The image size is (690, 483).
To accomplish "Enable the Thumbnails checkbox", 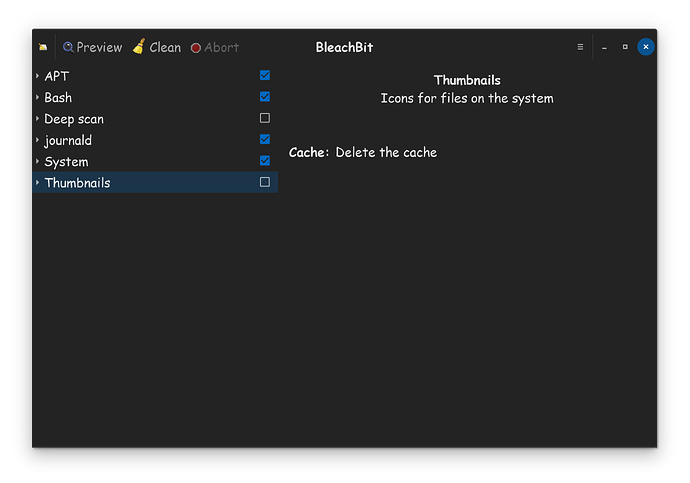I will 264,182.
